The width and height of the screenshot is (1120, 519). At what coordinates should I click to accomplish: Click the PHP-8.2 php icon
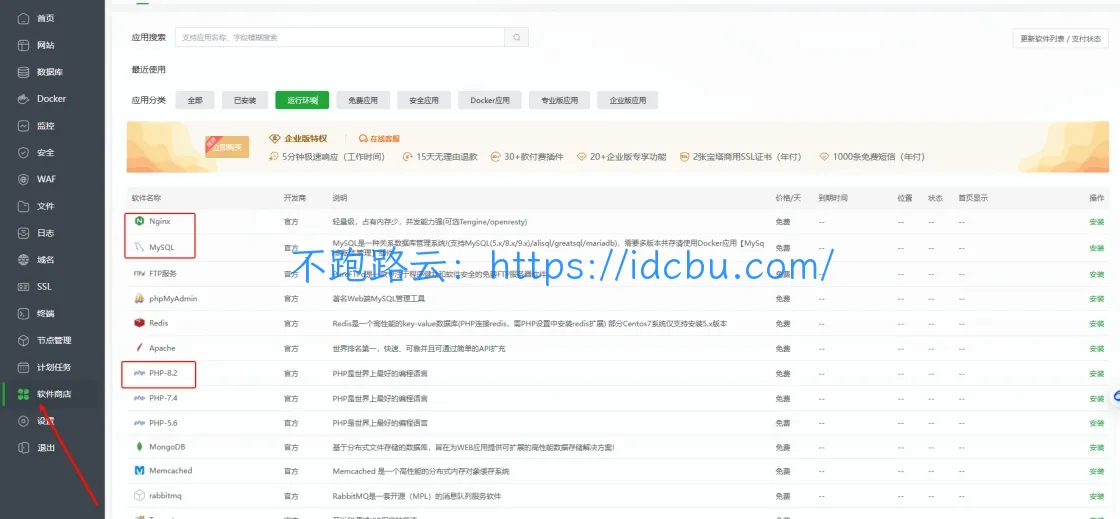point(139,373)
